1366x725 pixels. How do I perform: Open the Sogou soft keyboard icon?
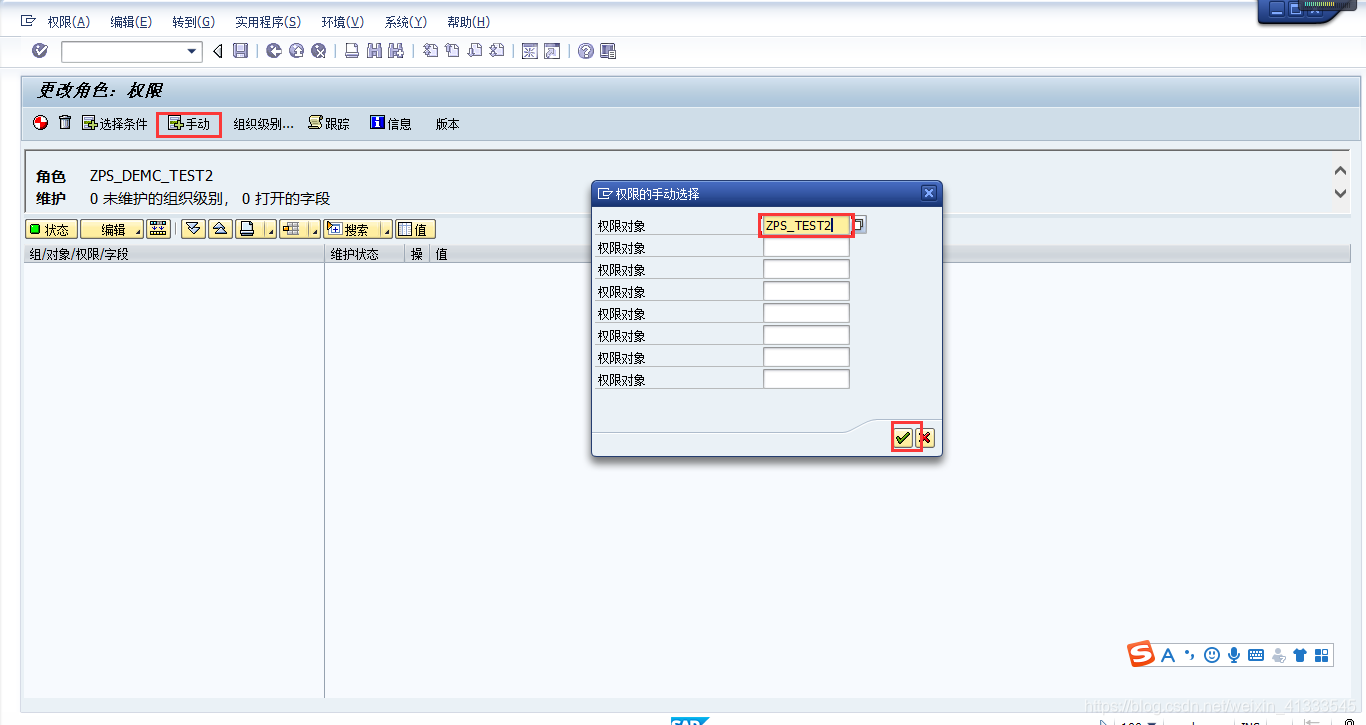(x=1255, y=655)
